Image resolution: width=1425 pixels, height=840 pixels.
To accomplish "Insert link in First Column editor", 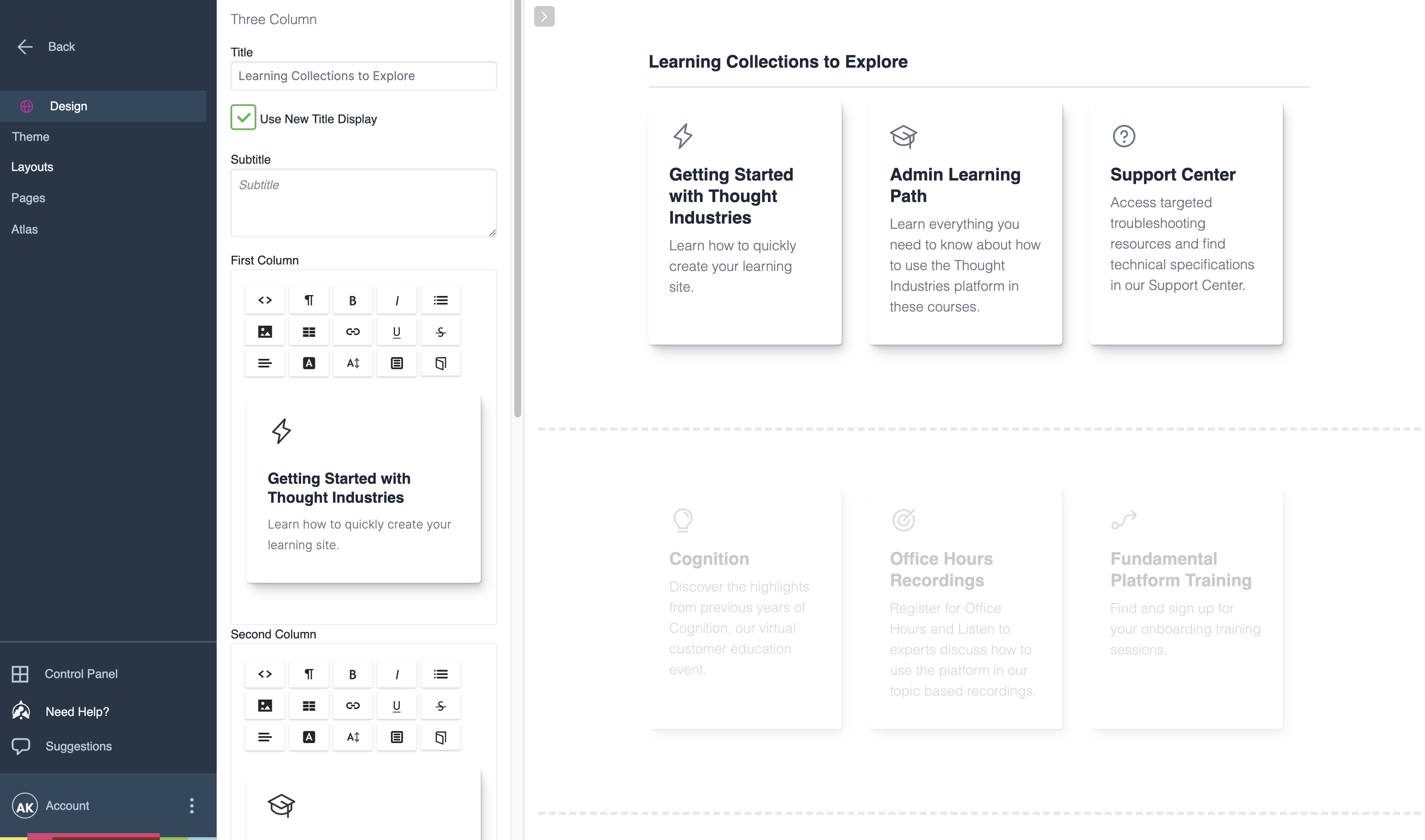I will click(x=352, y=332).
